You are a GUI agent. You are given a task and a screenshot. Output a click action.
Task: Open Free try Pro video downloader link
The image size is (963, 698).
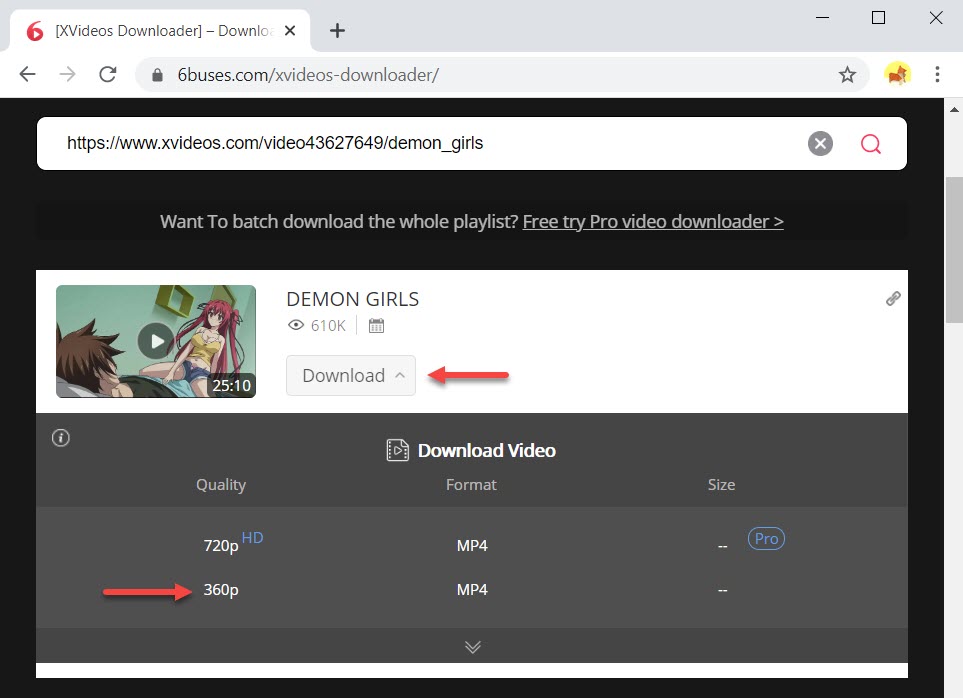pos(653,222)
